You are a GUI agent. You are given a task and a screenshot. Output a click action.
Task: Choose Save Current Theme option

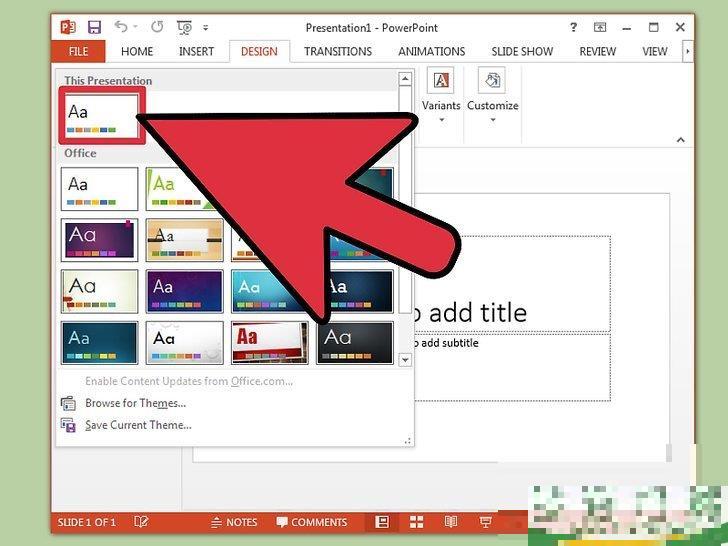[x=138, y=425]
